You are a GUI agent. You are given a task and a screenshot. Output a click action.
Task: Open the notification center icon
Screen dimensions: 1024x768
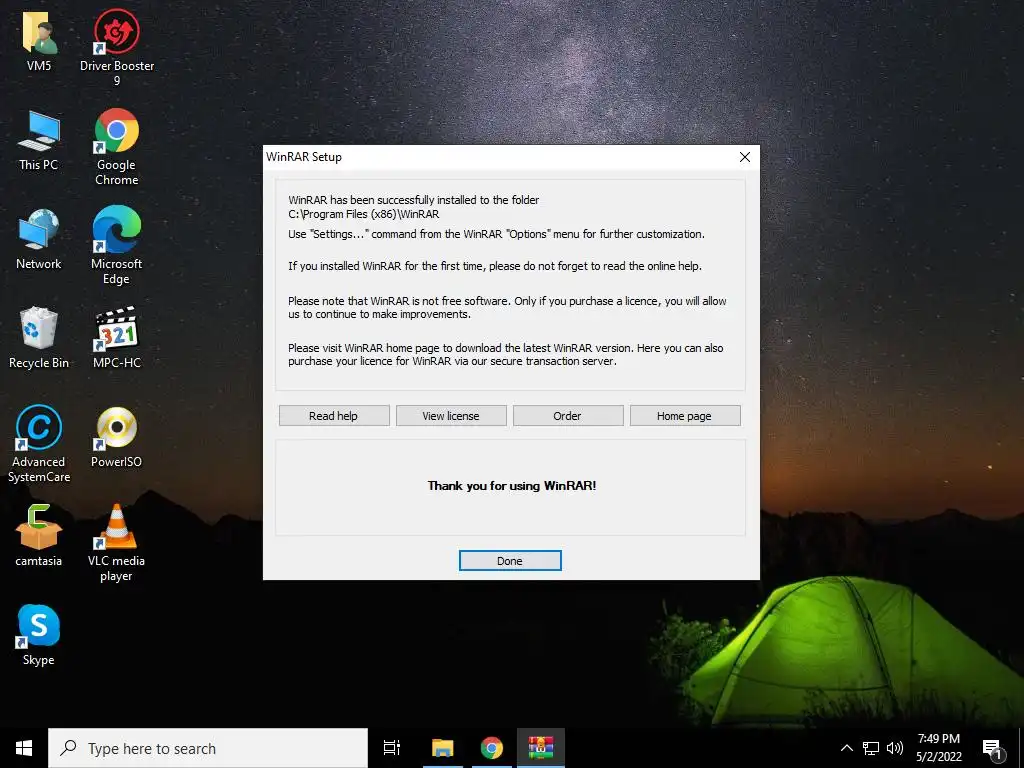993,750
